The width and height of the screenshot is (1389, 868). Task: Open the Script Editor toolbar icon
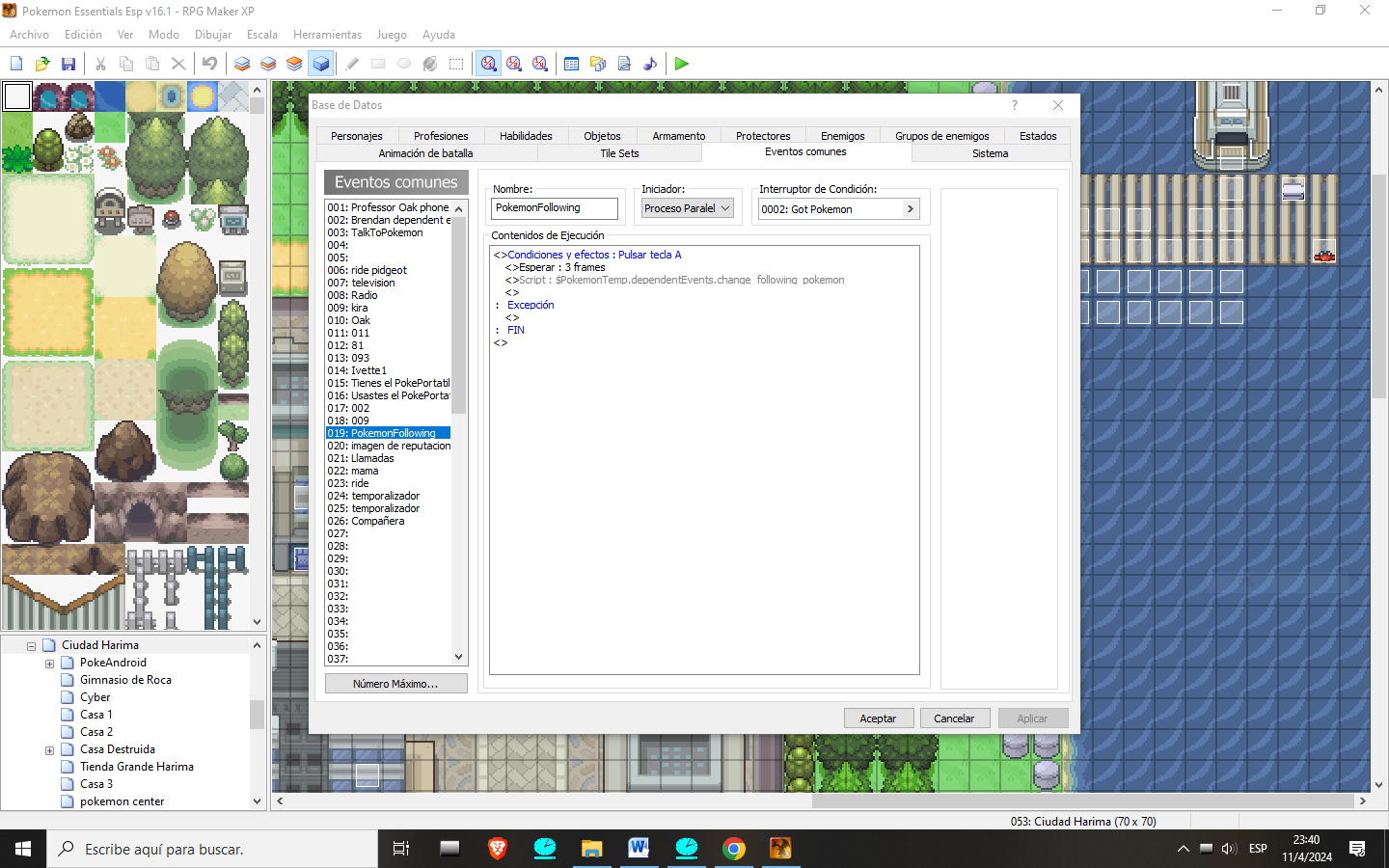click(624, 64)
